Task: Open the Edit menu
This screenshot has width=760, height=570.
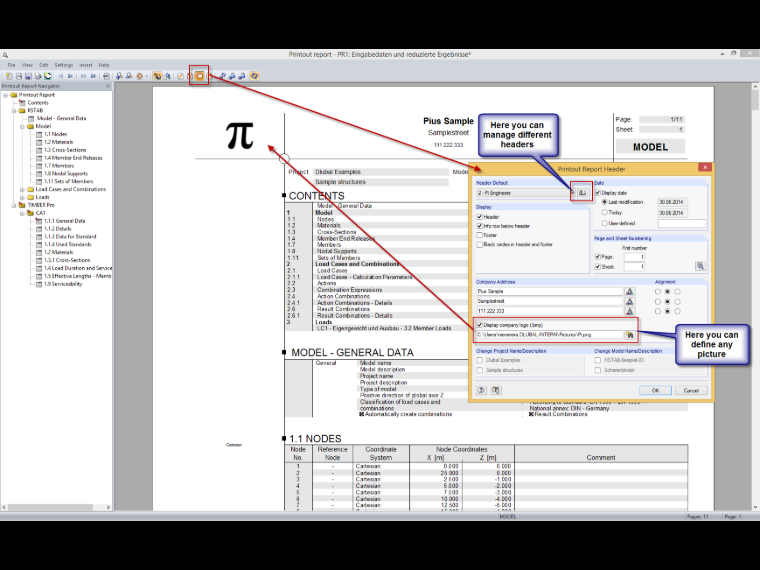Action: click(x=44, y=65)
